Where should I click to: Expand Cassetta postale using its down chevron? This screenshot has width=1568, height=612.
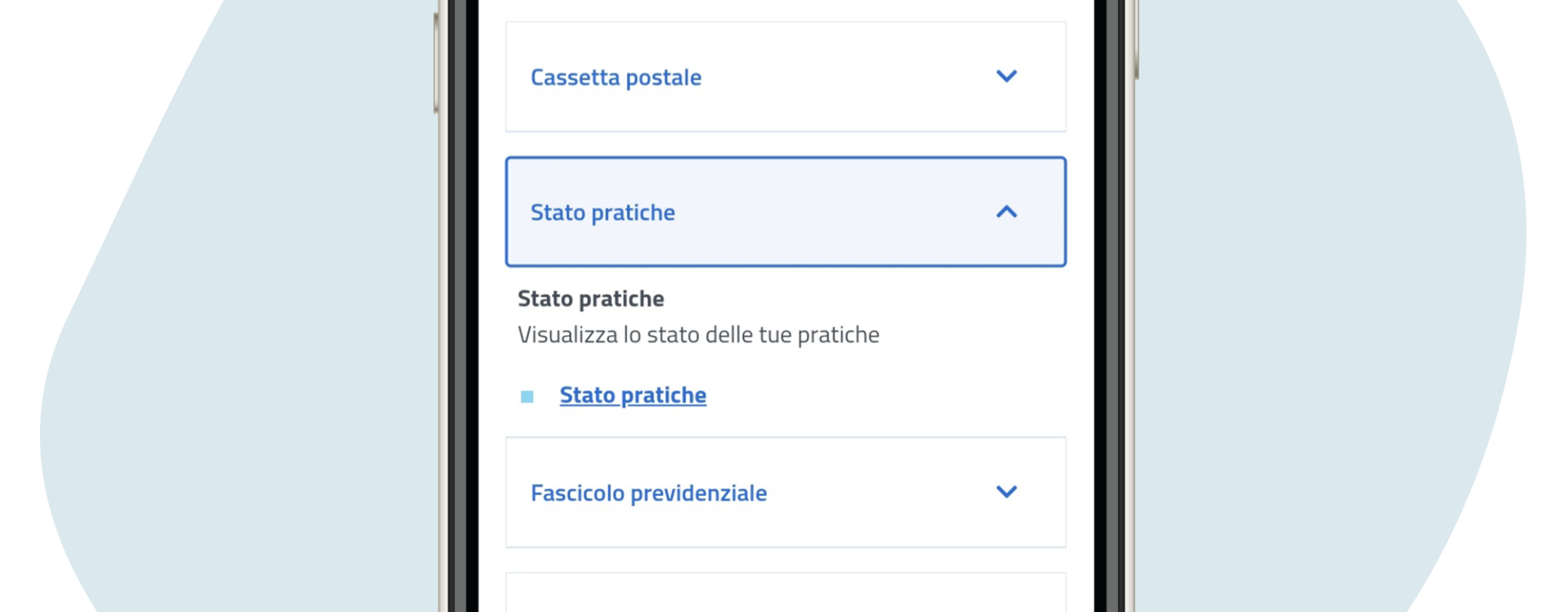tap(1006, 76)
